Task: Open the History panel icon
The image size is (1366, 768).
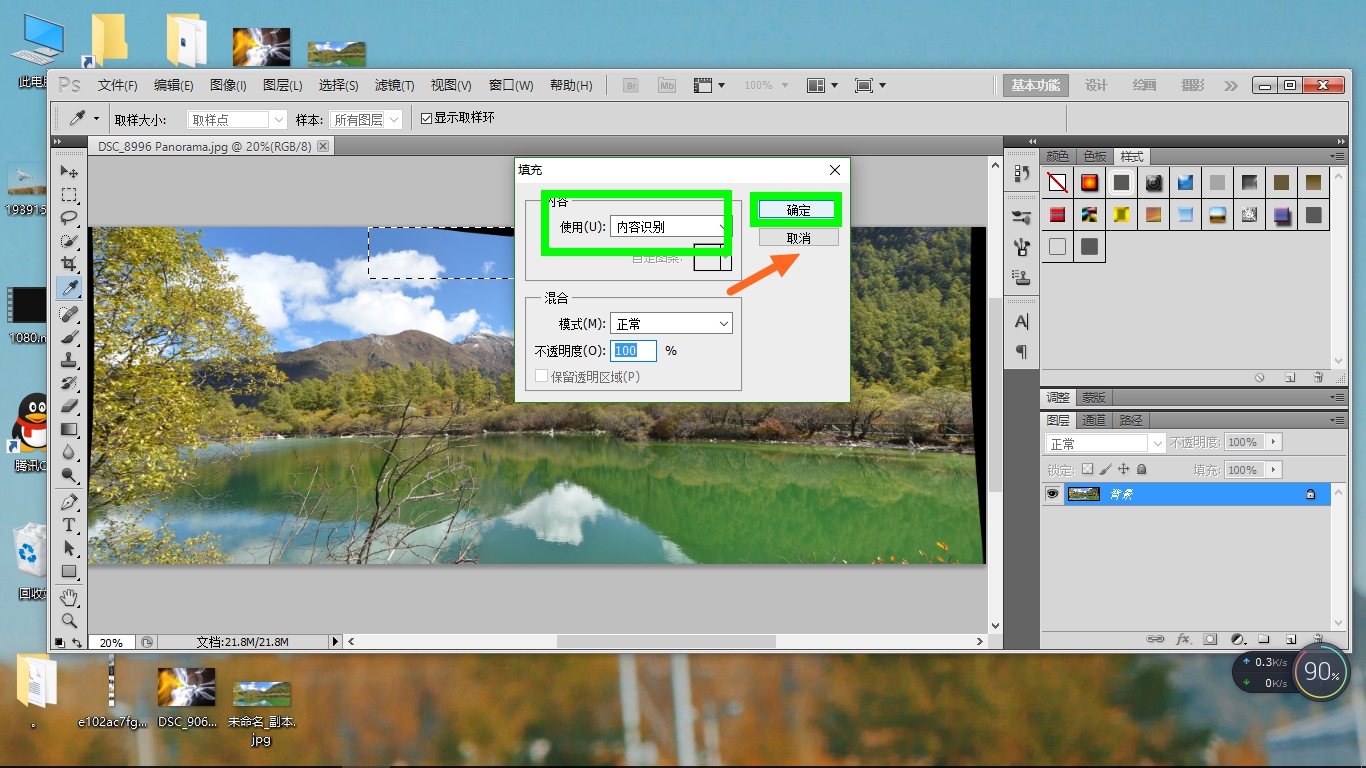Action: click(x=1021, y=174)
